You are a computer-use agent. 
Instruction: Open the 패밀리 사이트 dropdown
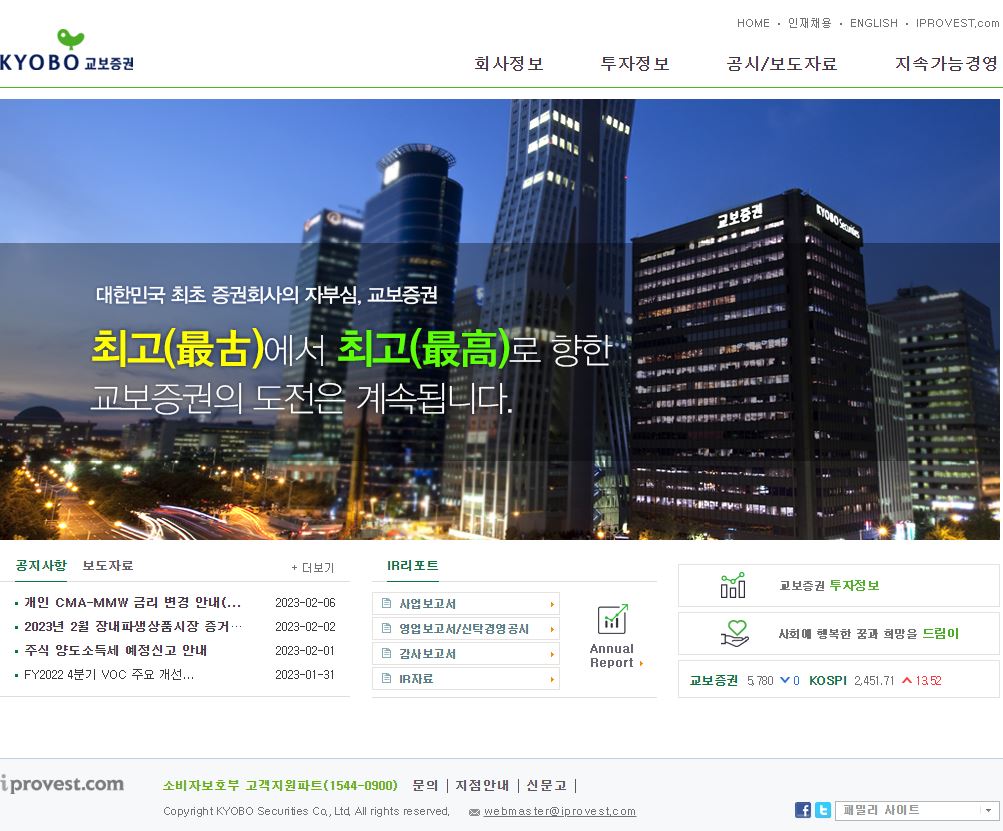click(x=917, y=811)
